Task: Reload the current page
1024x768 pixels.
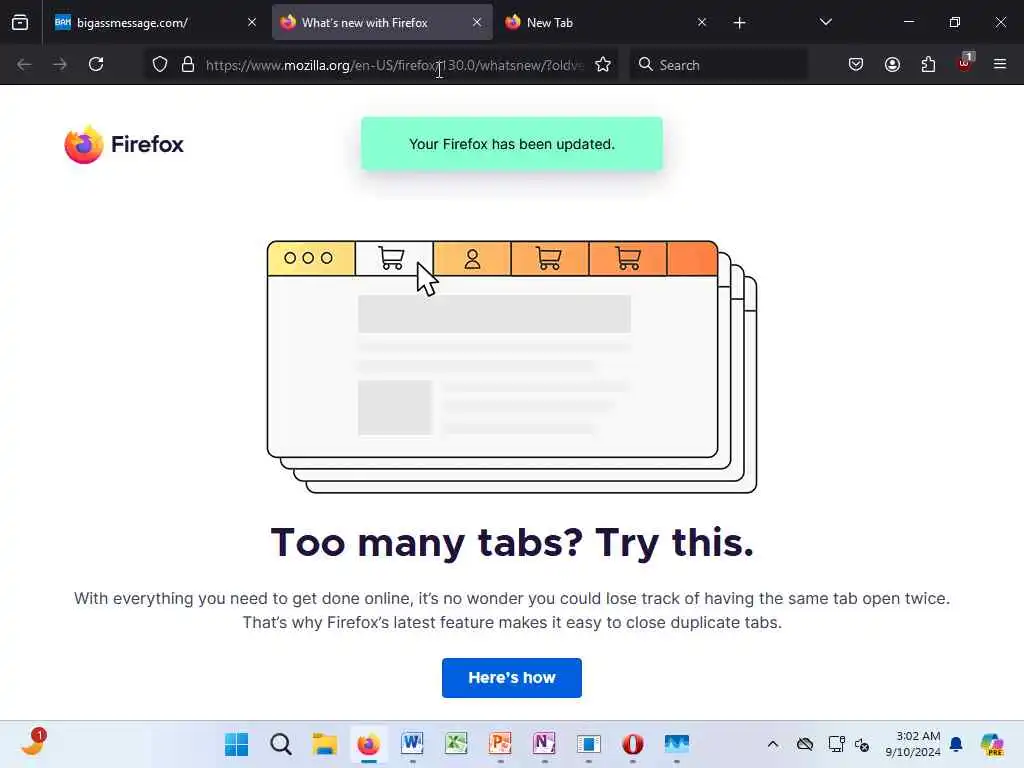Action: tap(96, 64)
